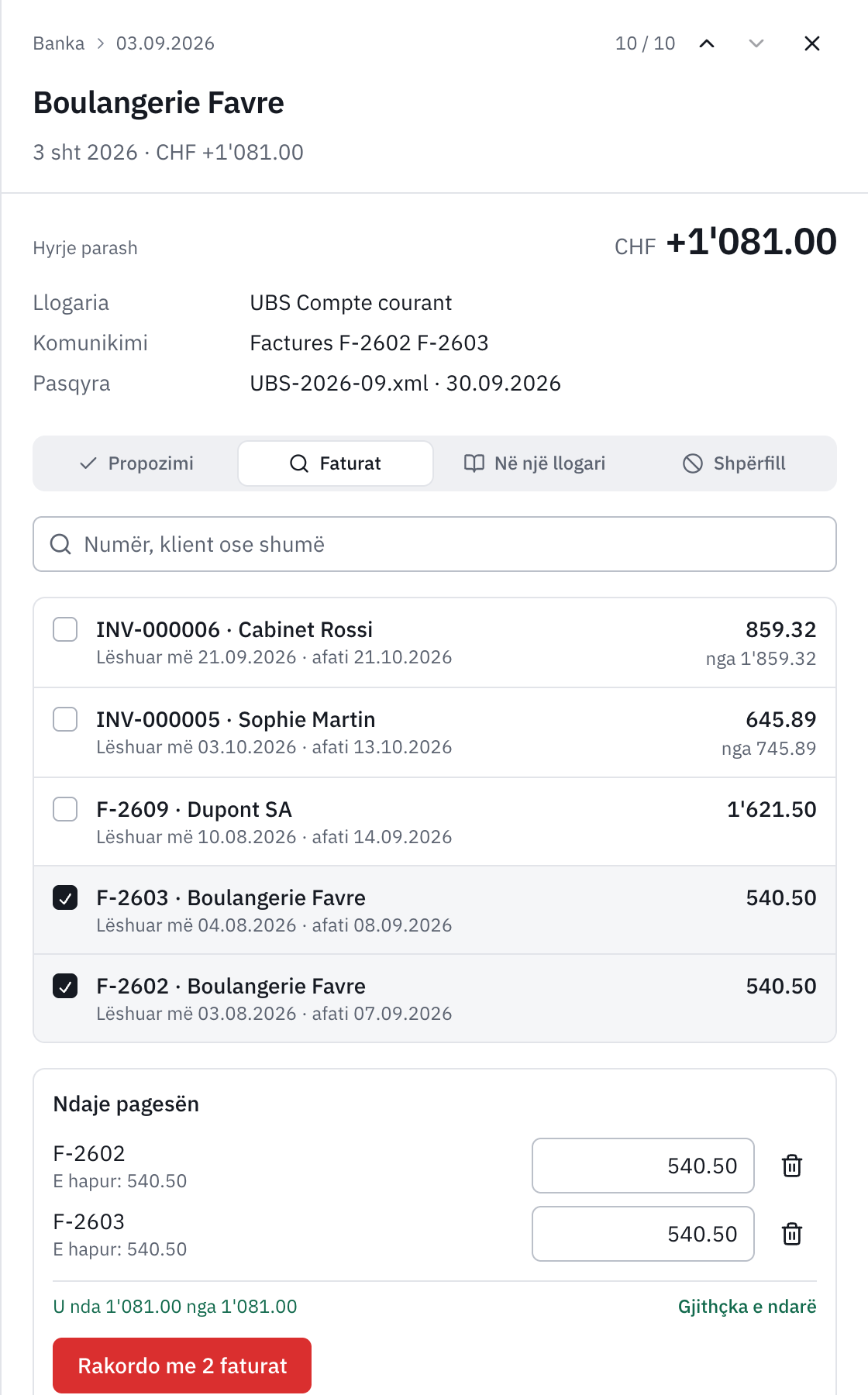Check the F-2609 Dupont SA invoice
868x1395 pixels.
pos(65,809)
